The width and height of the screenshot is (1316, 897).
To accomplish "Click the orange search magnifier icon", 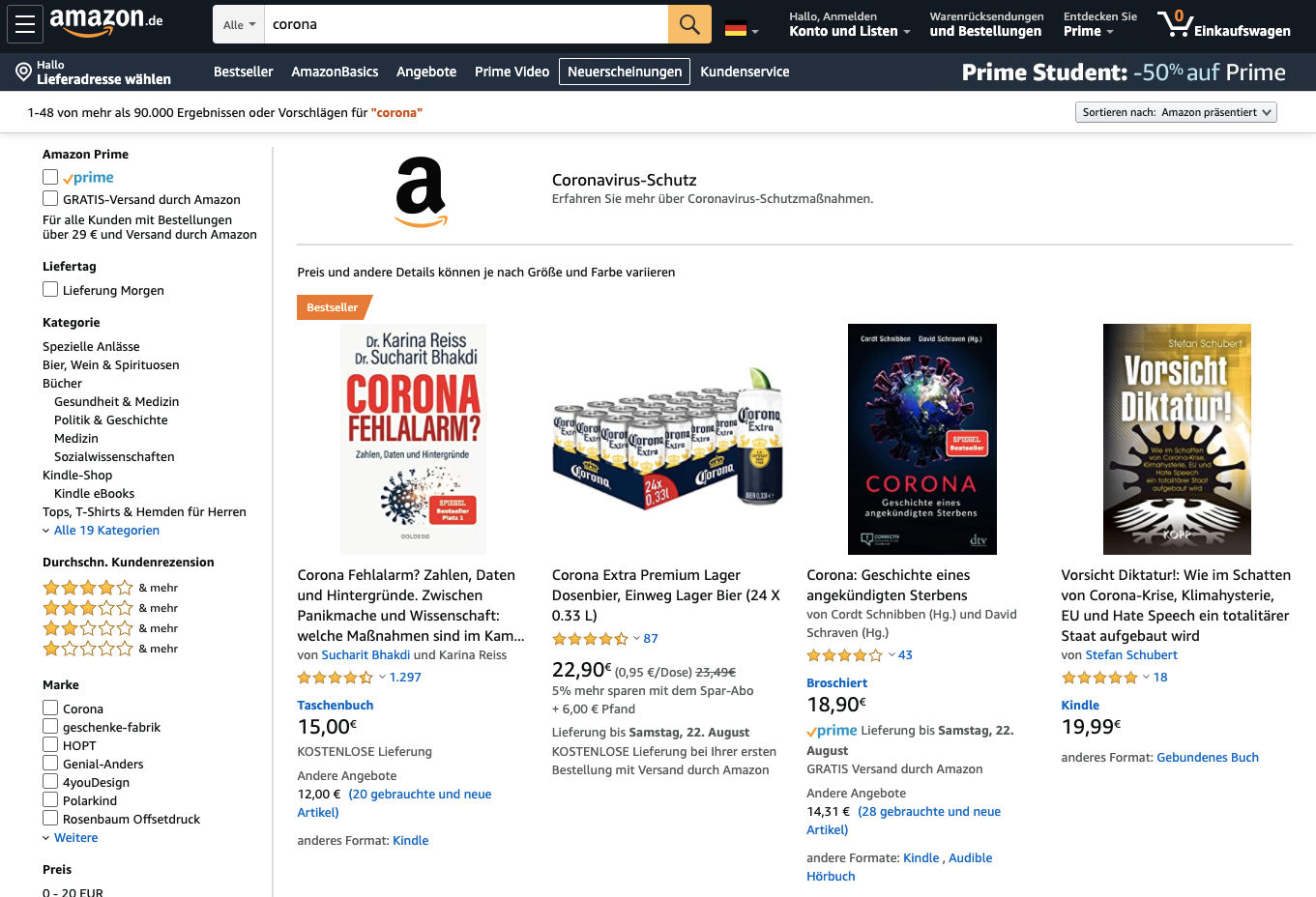I will tap(688, 23).
